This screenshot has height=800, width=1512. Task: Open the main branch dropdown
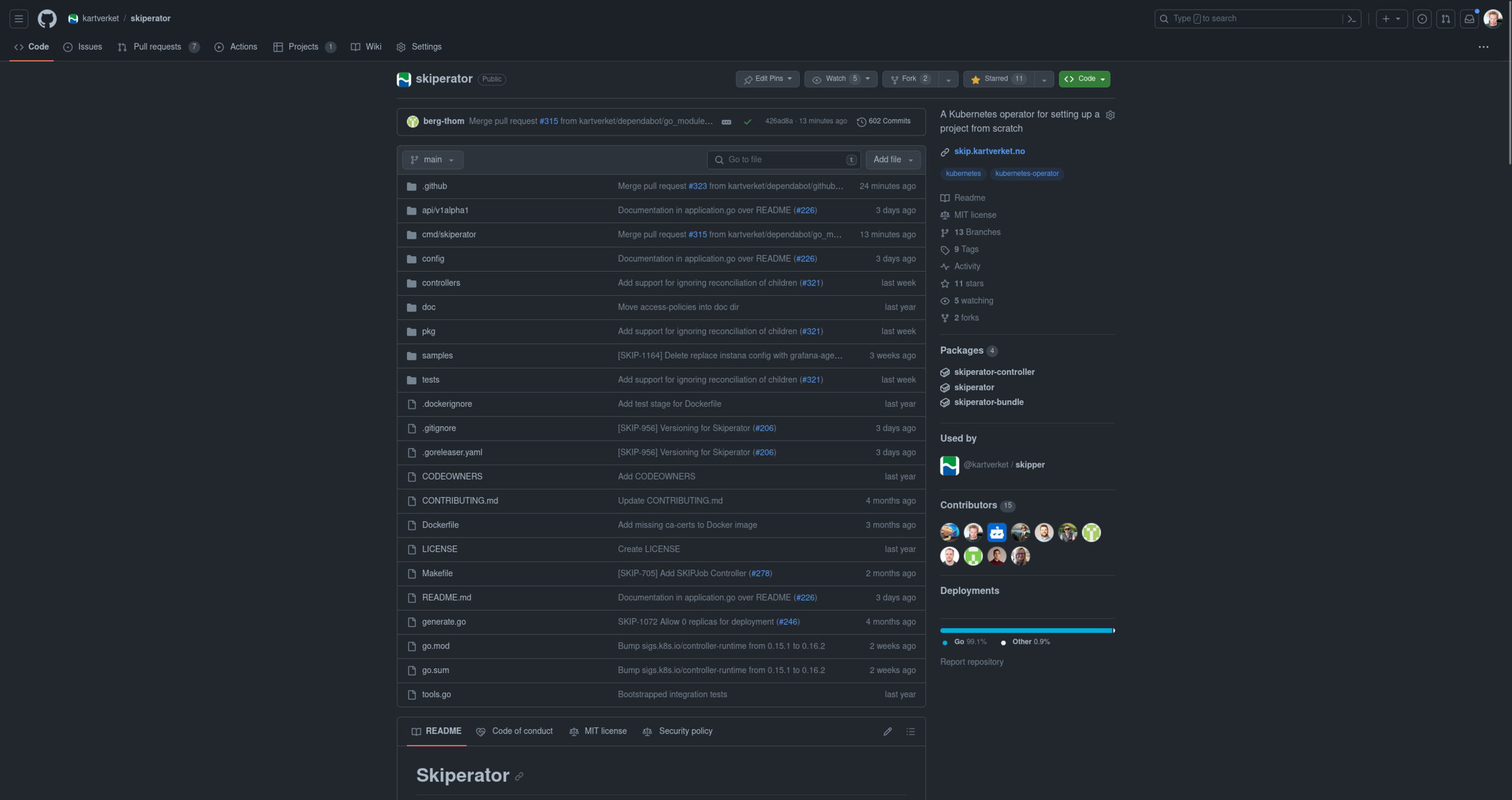432,160
